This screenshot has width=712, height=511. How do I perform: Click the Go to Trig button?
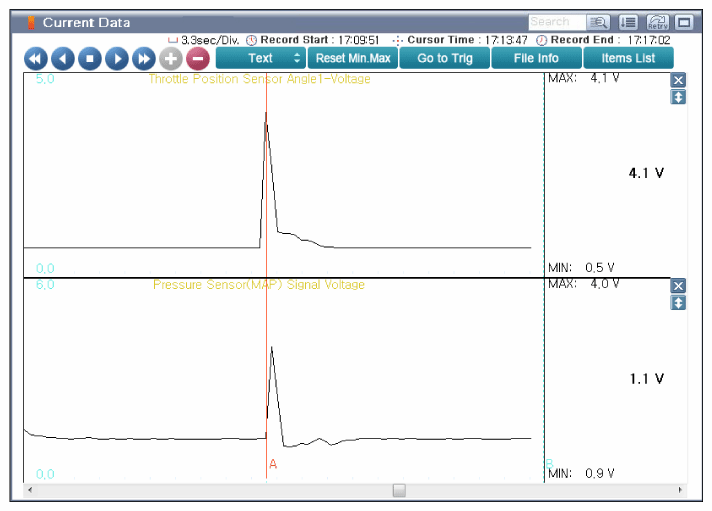(x=445, y=58)
